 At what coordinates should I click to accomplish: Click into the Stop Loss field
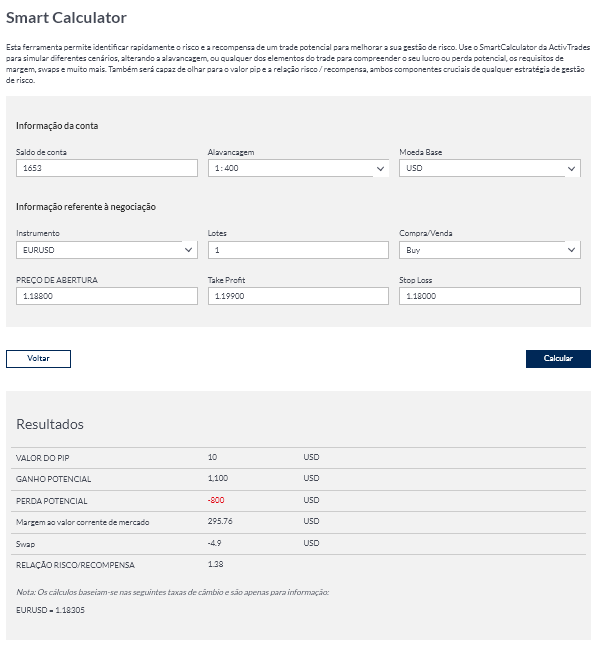pyautogui.click(x=489, y=296)
